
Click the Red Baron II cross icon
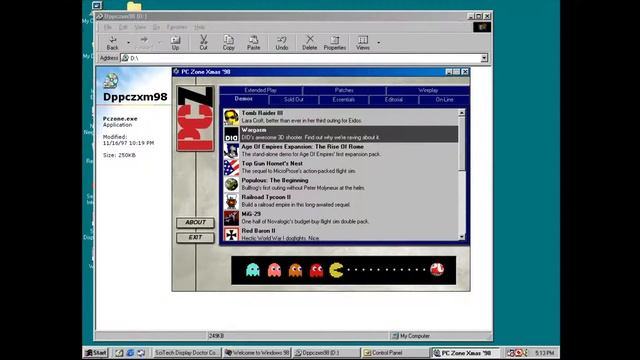click(x=231, y=234)
